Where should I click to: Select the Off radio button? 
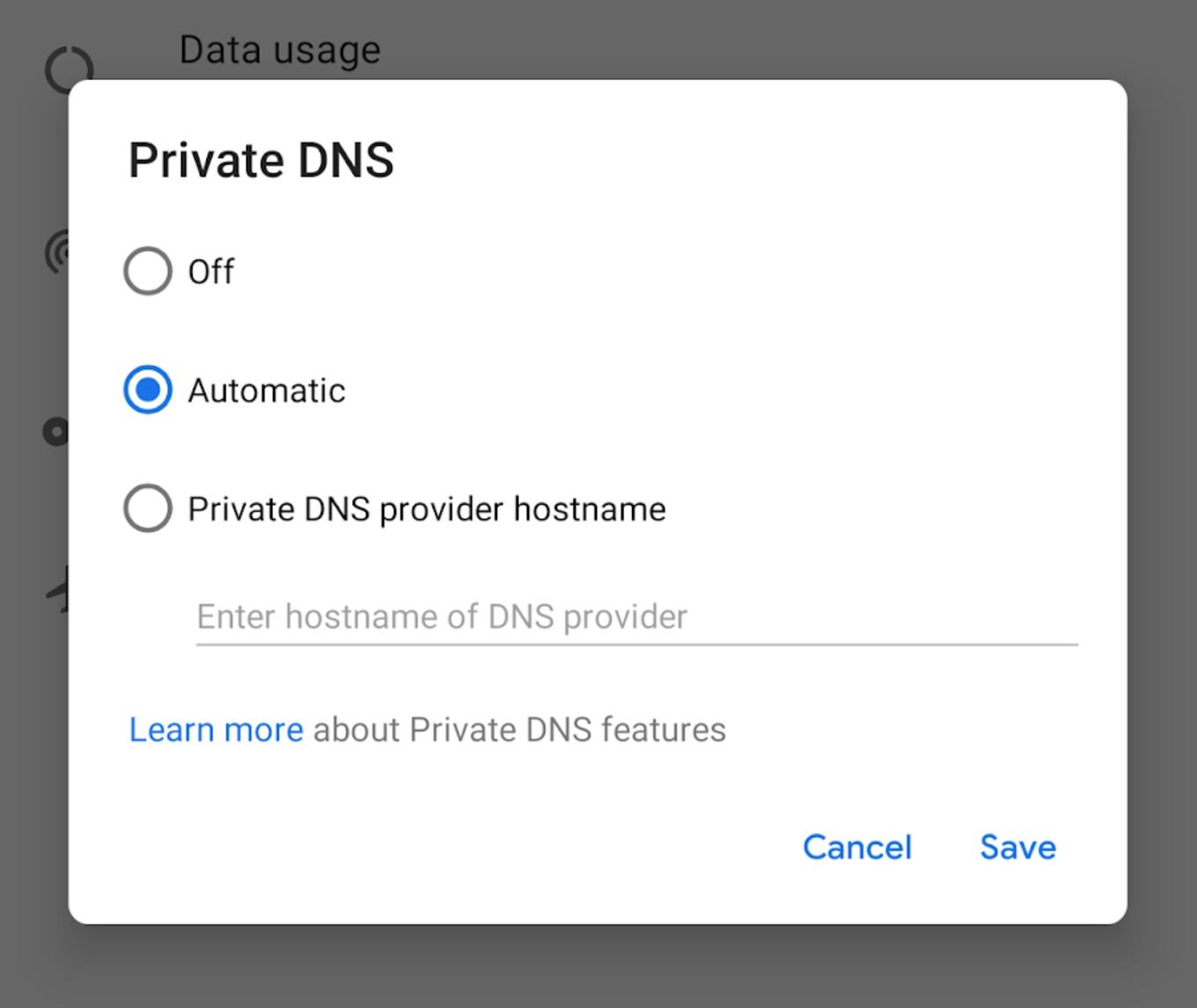point(147,270)
